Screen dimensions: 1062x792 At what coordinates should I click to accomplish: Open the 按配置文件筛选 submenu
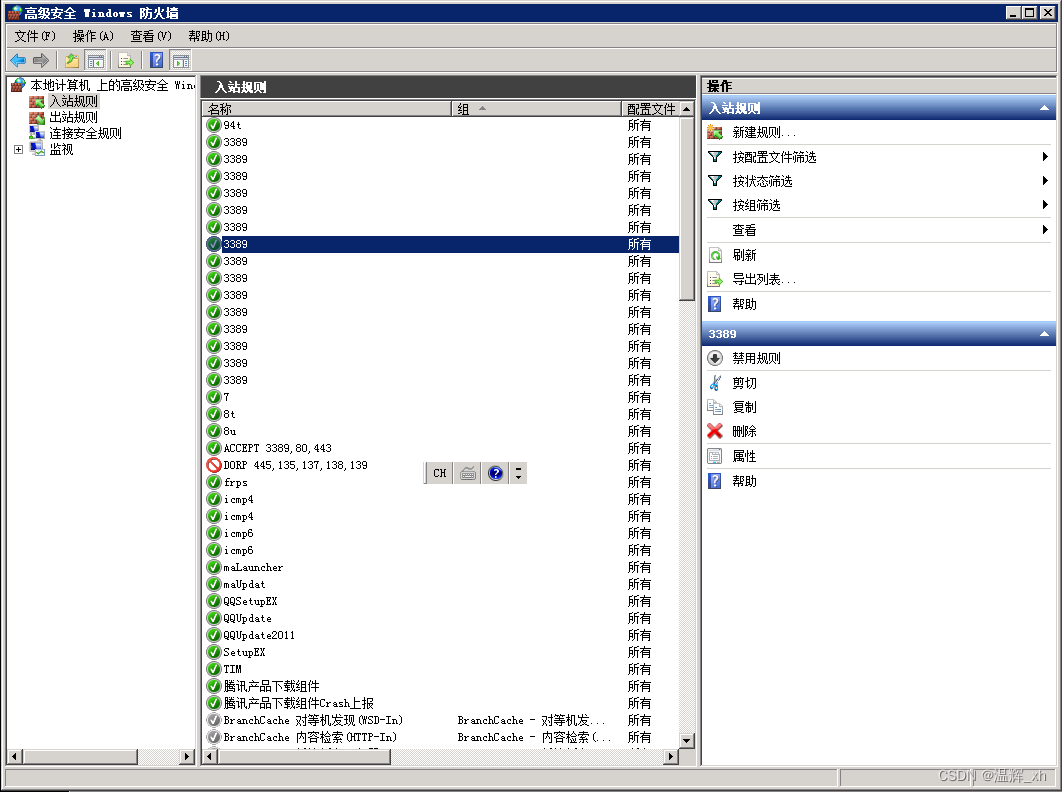click(774, 157)
